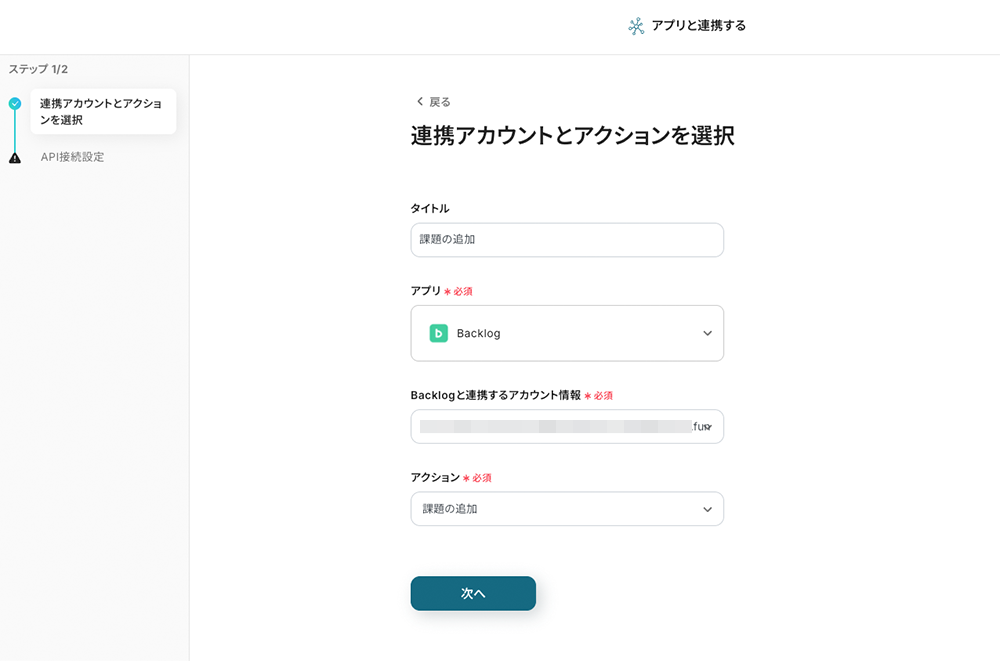Click the chevron arrow in アクション field

coord(707,509)
